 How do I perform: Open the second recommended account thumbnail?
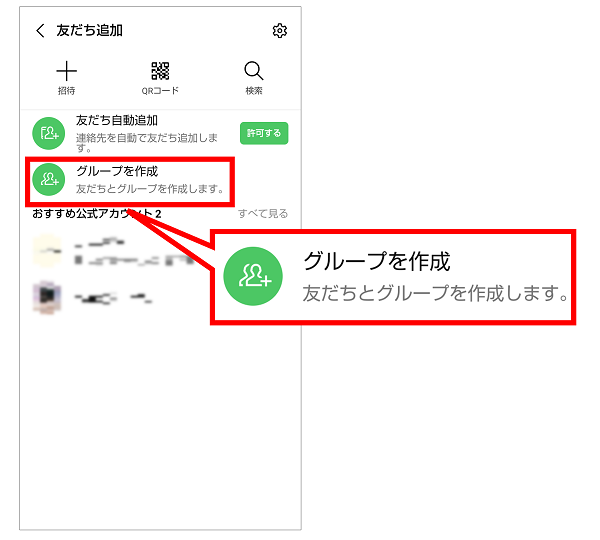tap(47, 297)
